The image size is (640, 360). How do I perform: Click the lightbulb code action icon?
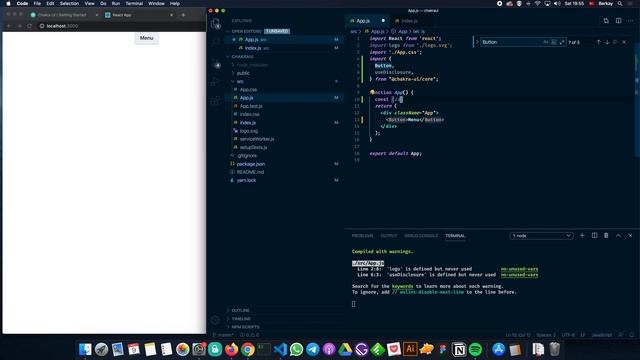tap(372, 92)
